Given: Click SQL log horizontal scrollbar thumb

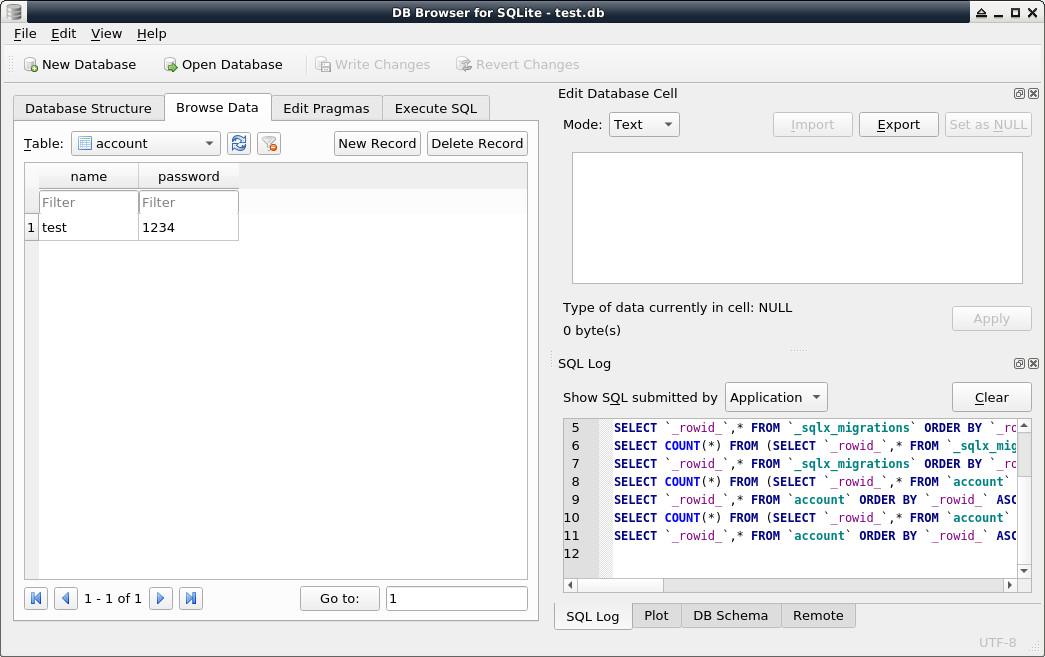Looking at the screenshot, I should click(620, 585).
